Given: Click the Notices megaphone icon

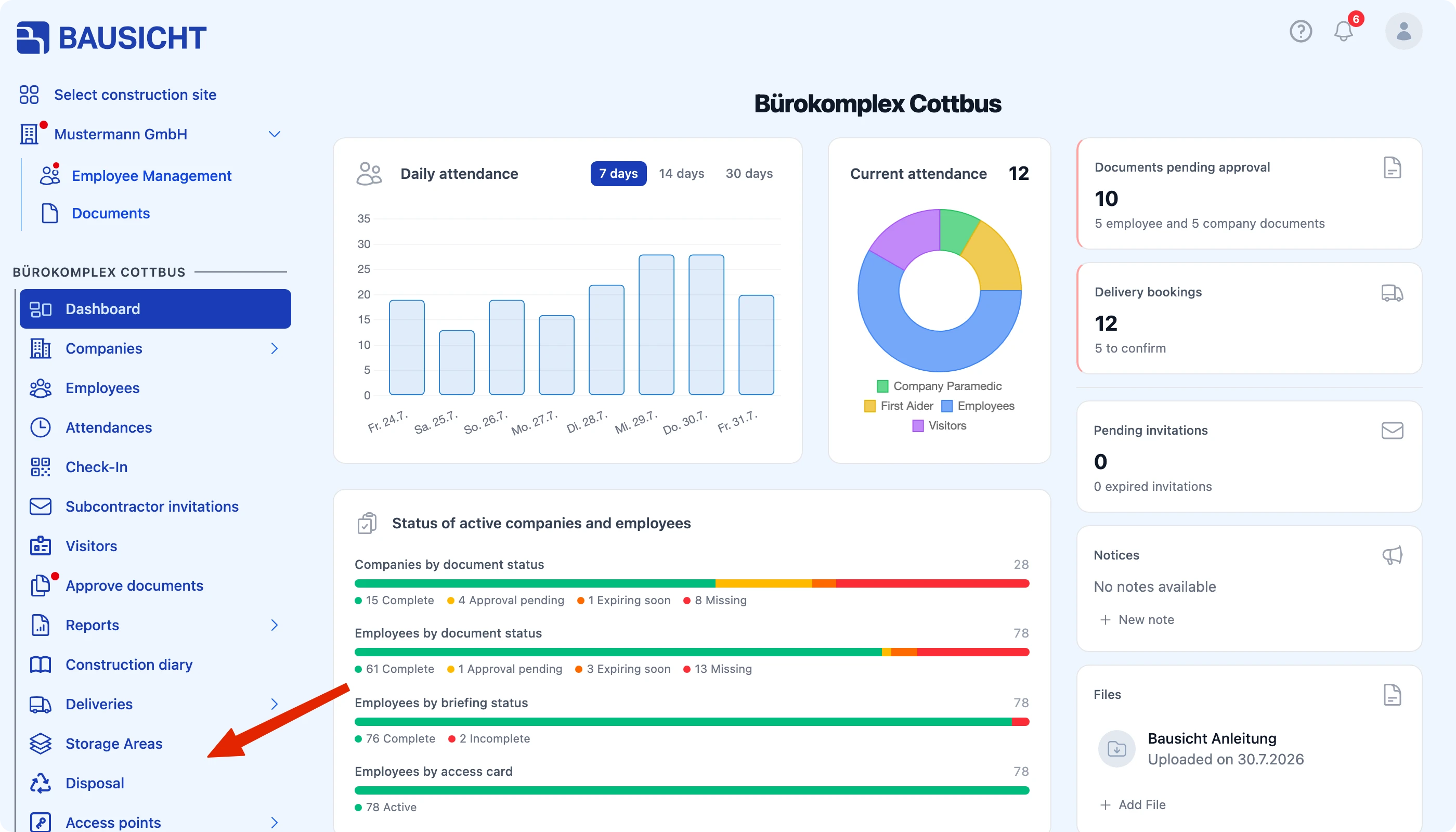Looking at the screenshot, I should click(1392, 555).
